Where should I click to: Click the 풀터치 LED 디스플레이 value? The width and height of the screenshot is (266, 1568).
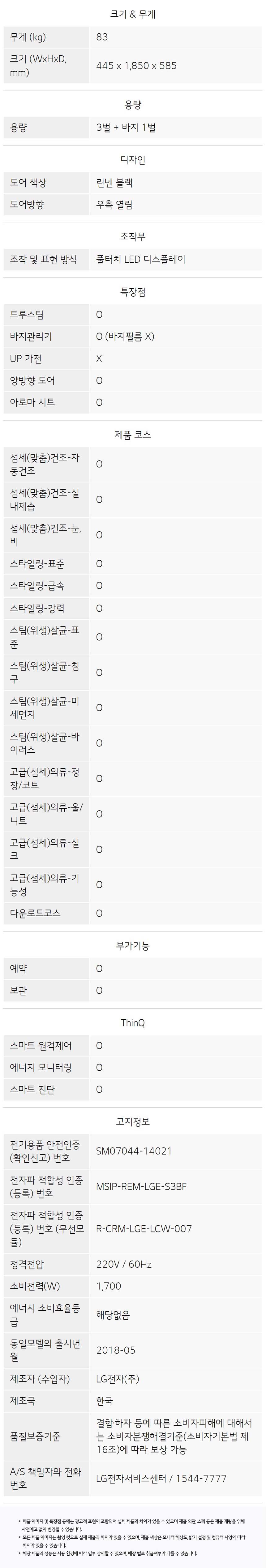140,259
